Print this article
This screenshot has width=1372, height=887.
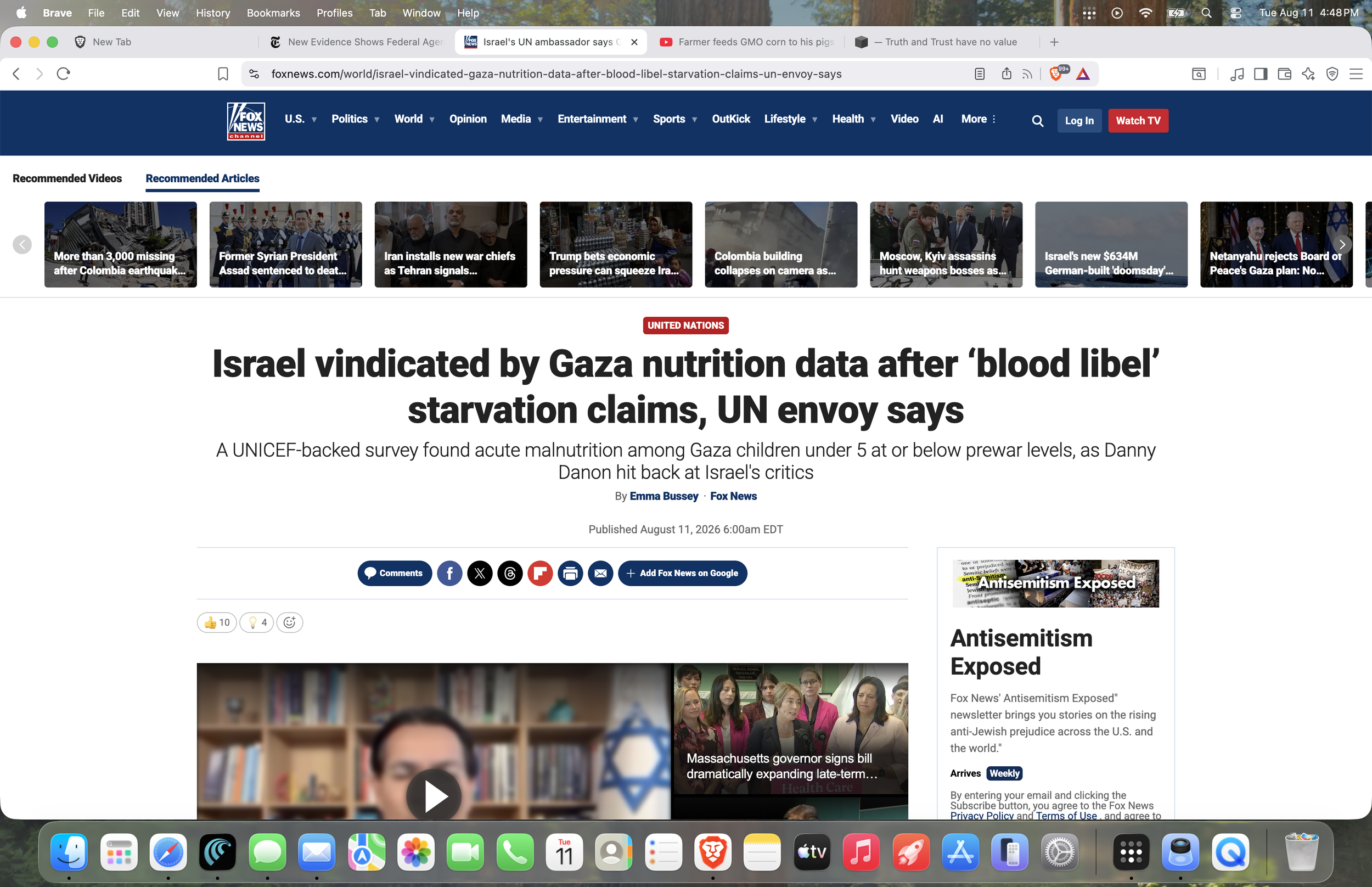click(x=570, y=573)
